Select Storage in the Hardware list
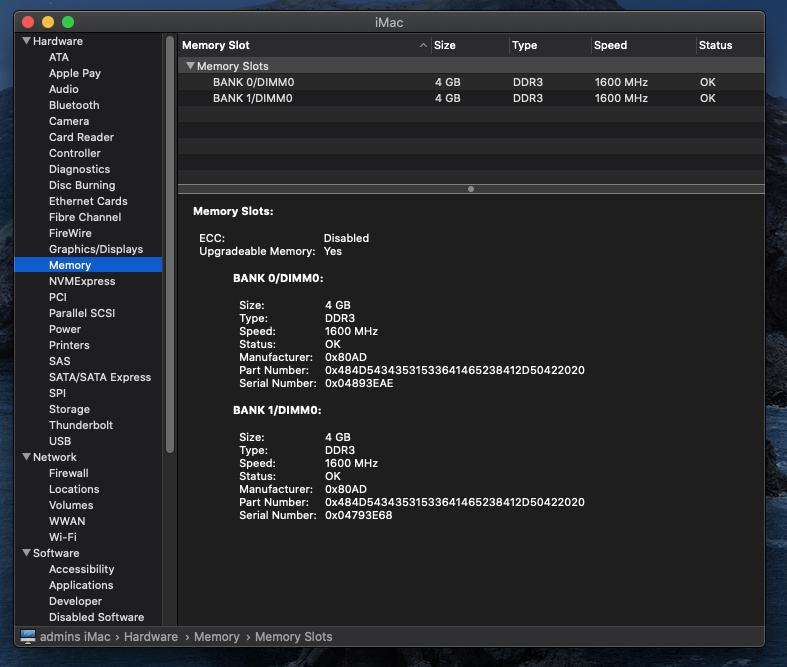 [69, 409]
